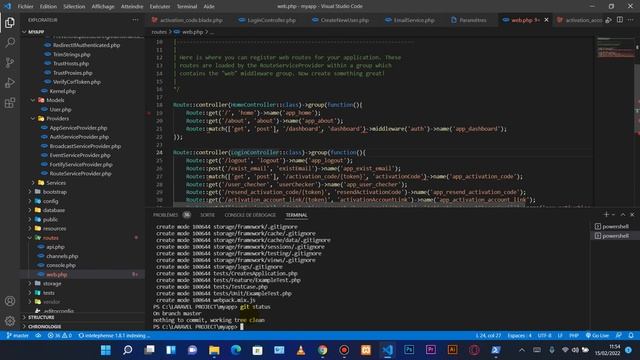Click the synchronize changes cloud icon
640x360 pixels.
[38, 336]
